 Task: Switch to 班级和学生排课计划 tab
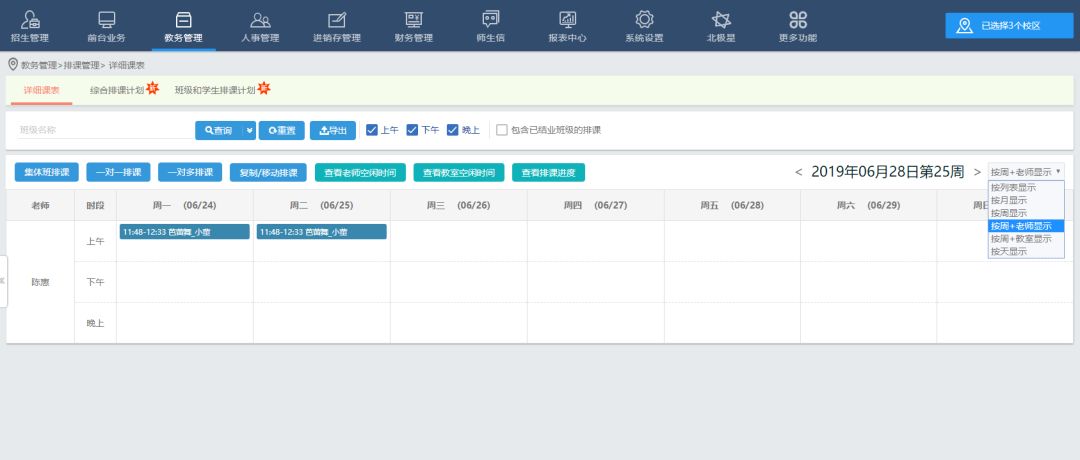215,90
